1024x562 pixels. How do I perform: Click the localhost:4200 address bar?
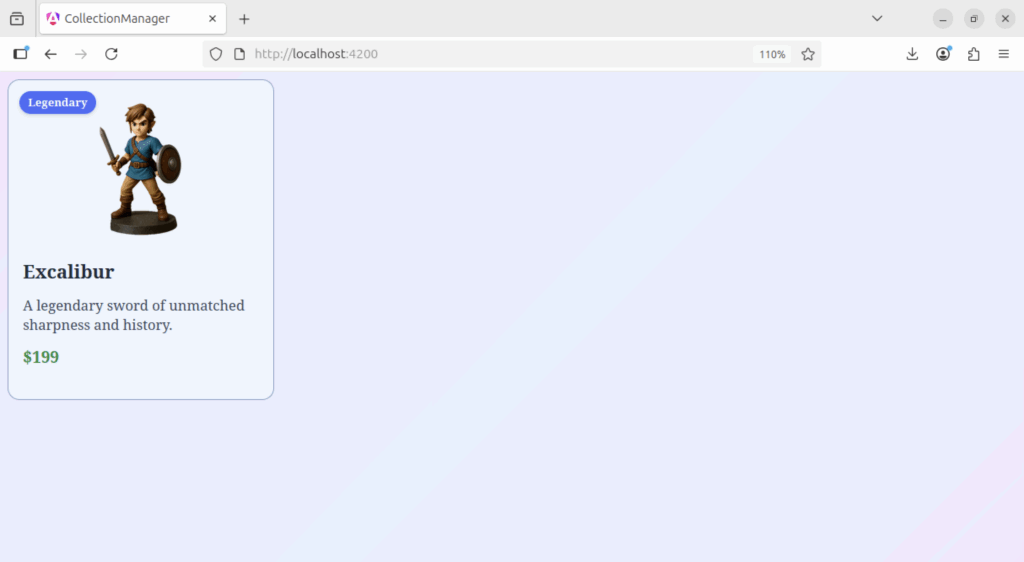(x=480, y=54)
